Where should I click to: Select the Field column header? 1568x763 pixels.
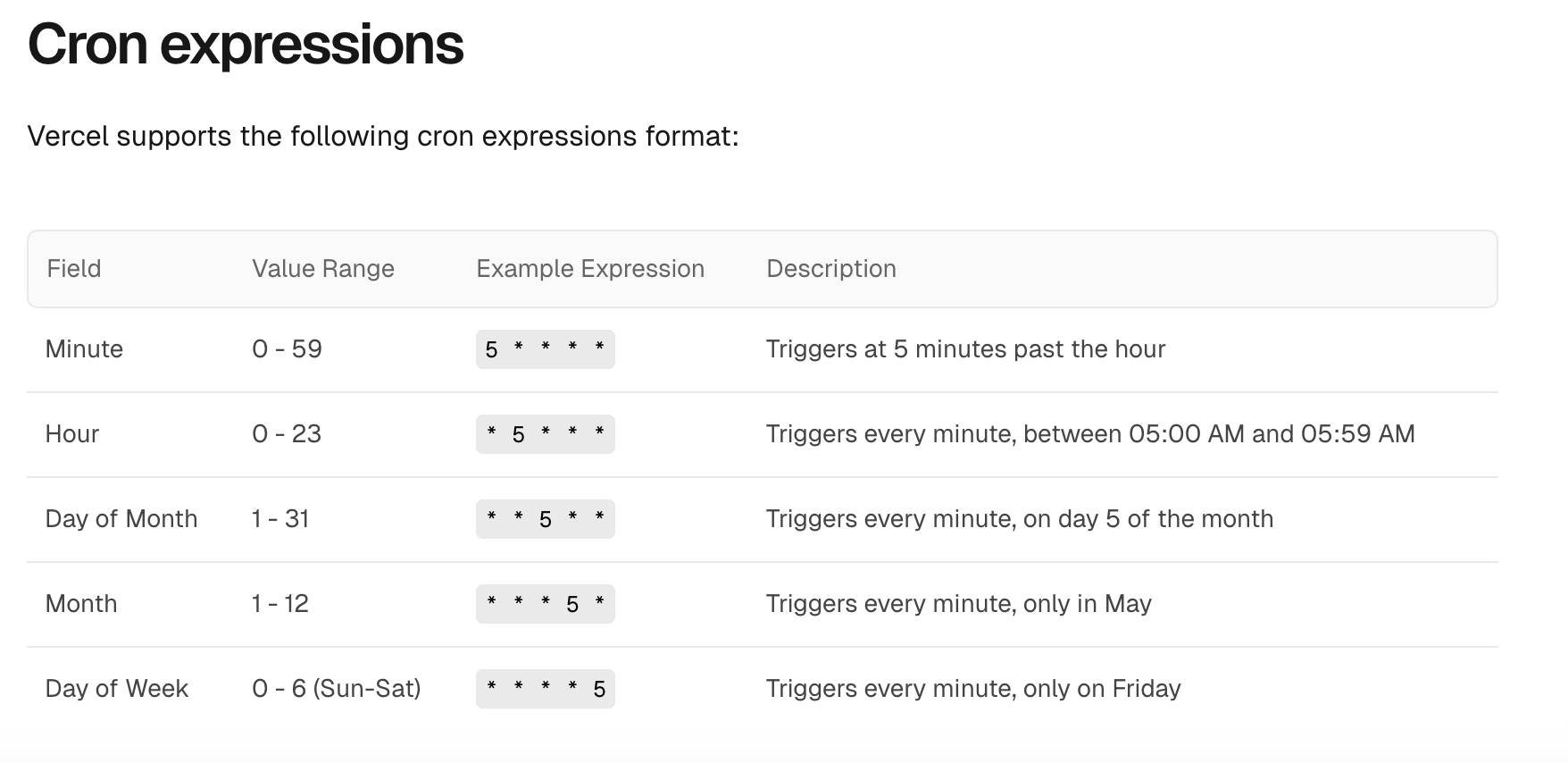coord(74,269)
